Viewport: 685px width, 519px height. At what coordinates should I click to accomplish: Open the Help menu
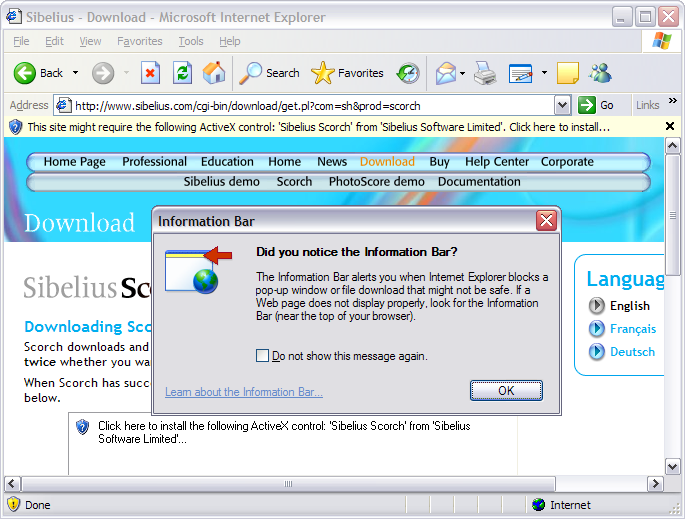coord(230,41)
